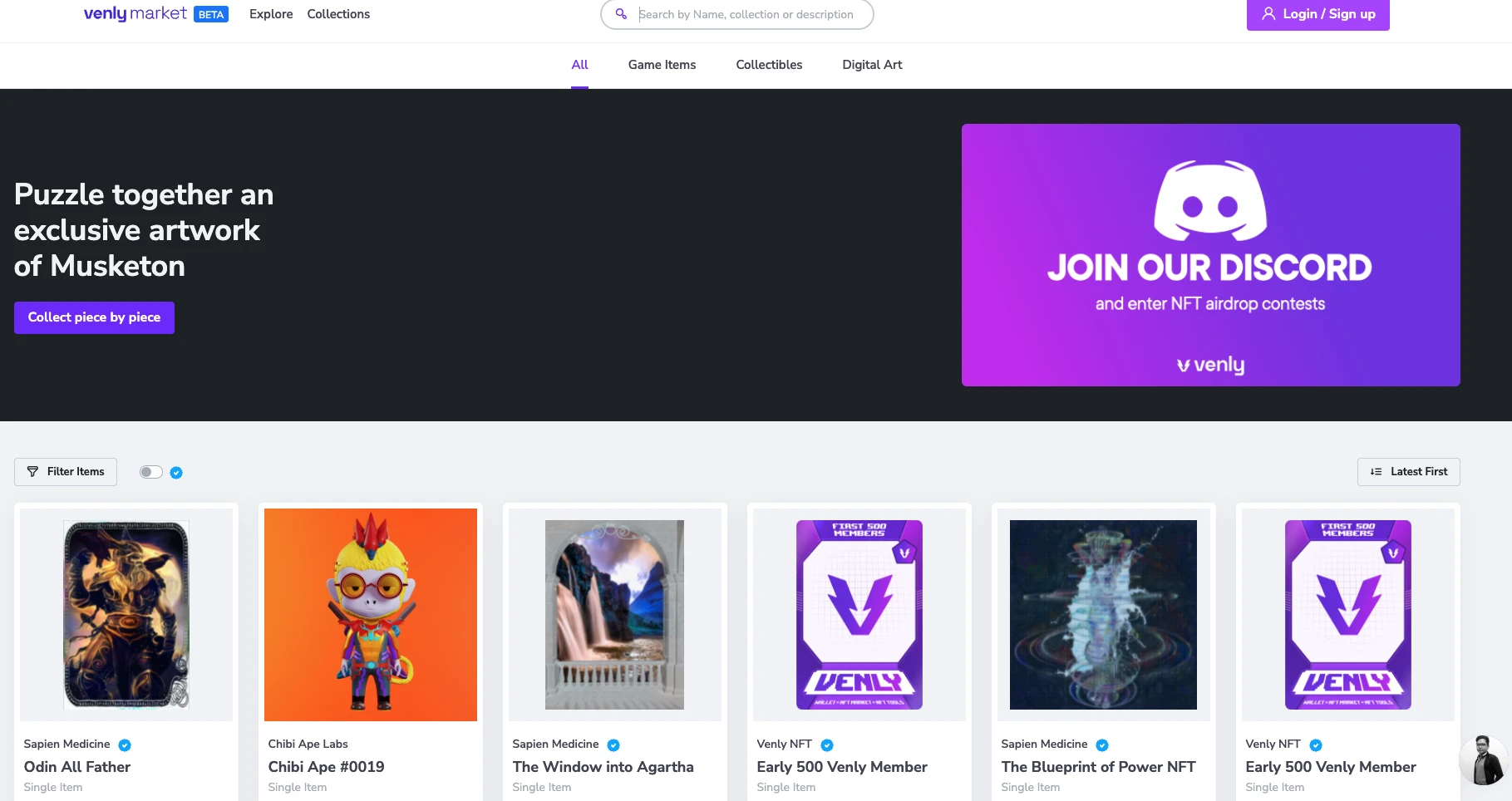Open the Chibi Ape #0019 thumbnail

click(x=371, y=615)
